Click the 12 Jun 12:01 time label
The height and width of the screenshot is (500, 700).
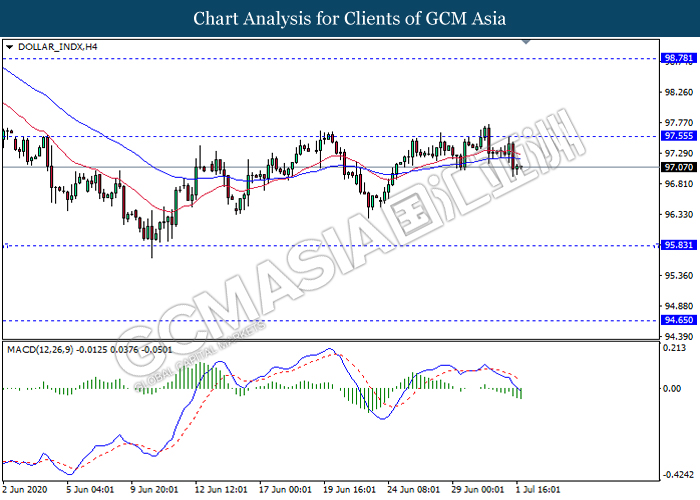(221, 490)
